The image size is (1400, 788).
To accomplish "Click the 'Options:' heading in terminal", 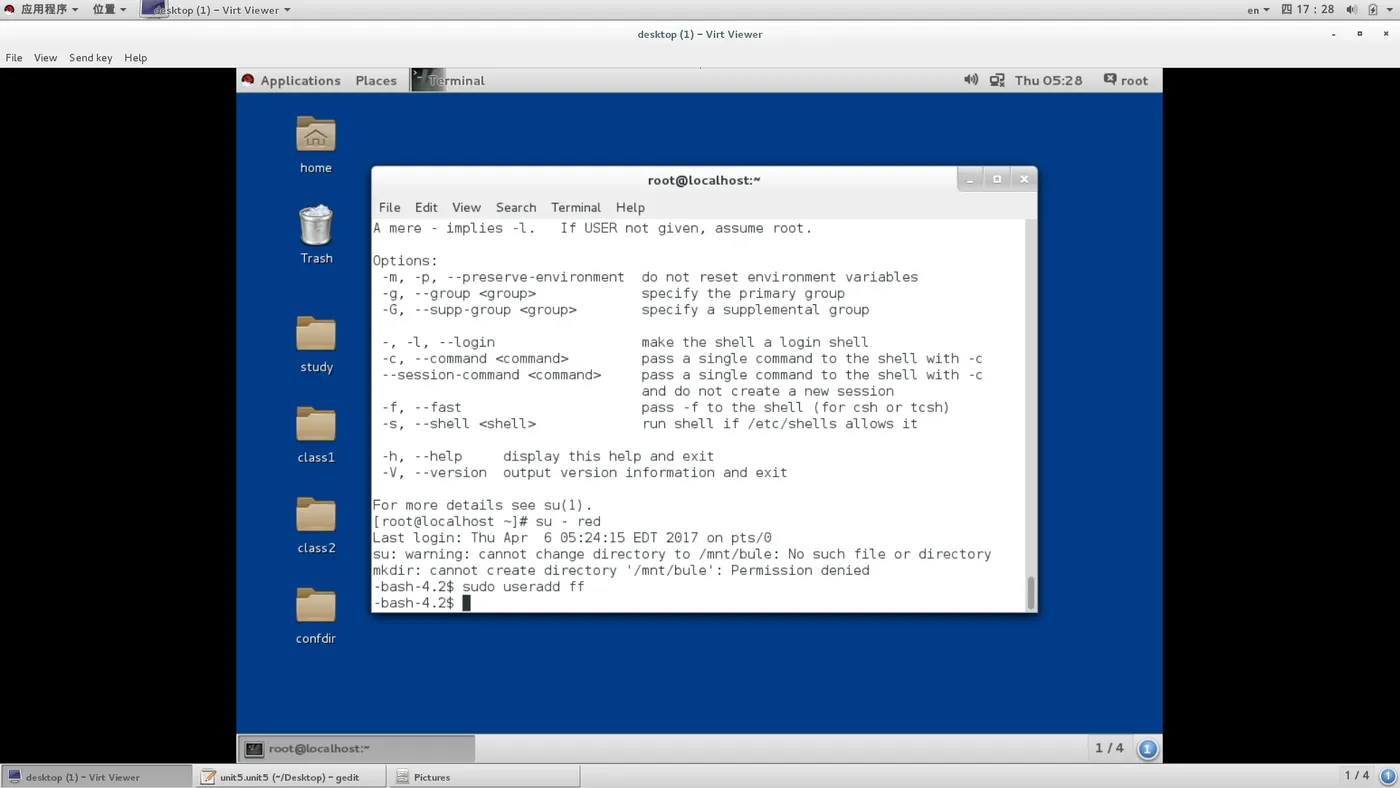I will coord(405,260).
